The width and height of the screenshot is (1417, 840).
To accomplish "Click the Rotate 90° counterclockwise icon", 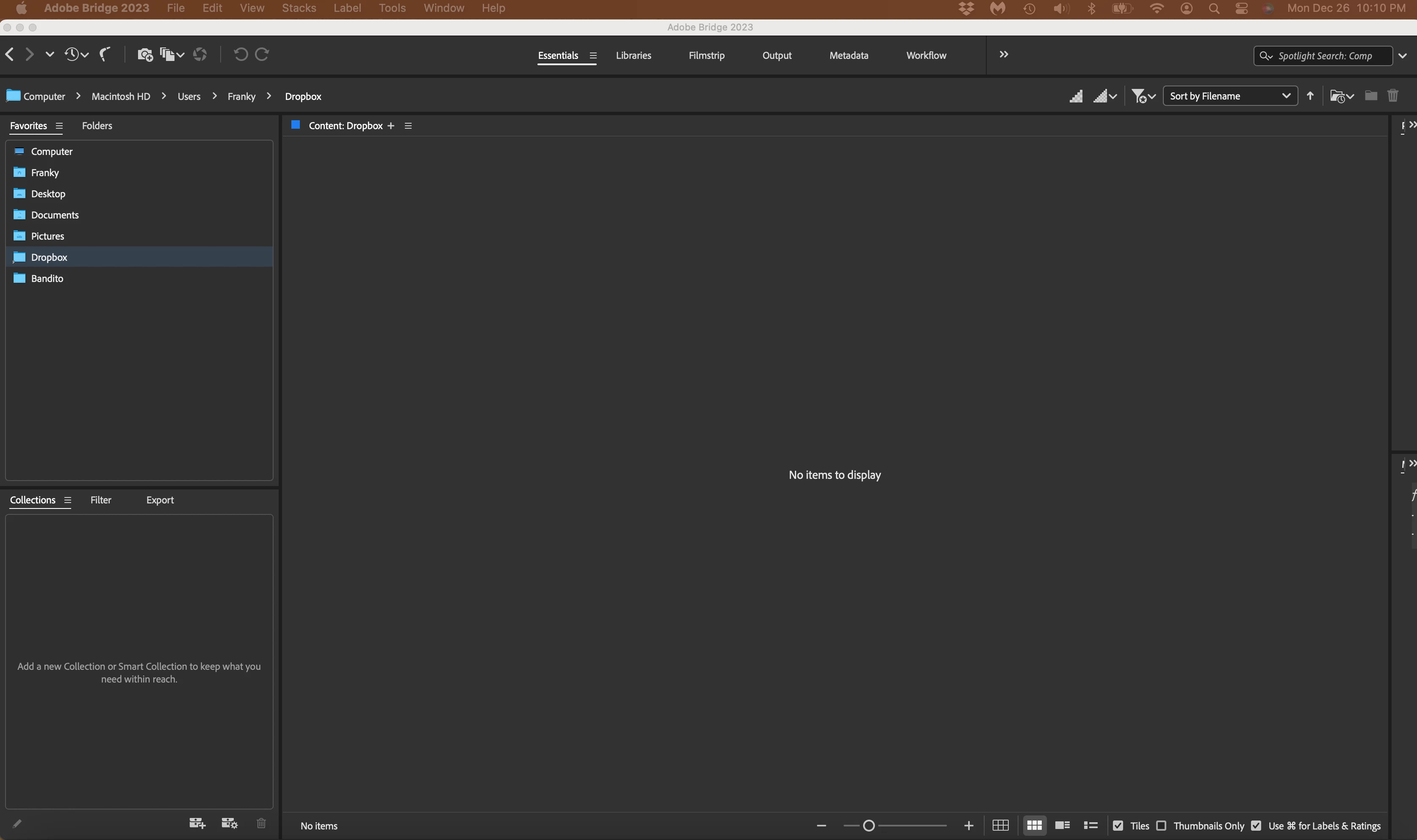I will [x=240, y=54].
